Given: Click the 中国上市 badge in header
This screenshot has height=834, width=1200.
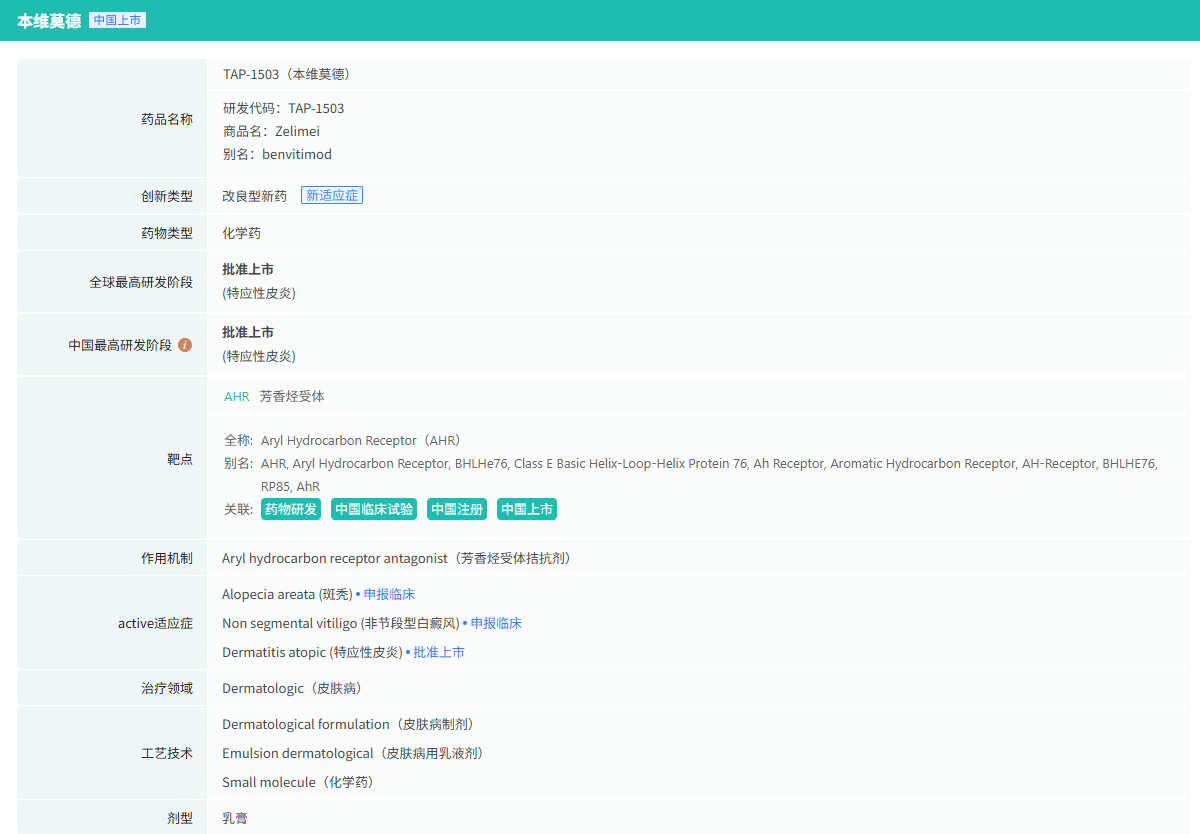Looking at the screenshot, I should pos(117,20).
